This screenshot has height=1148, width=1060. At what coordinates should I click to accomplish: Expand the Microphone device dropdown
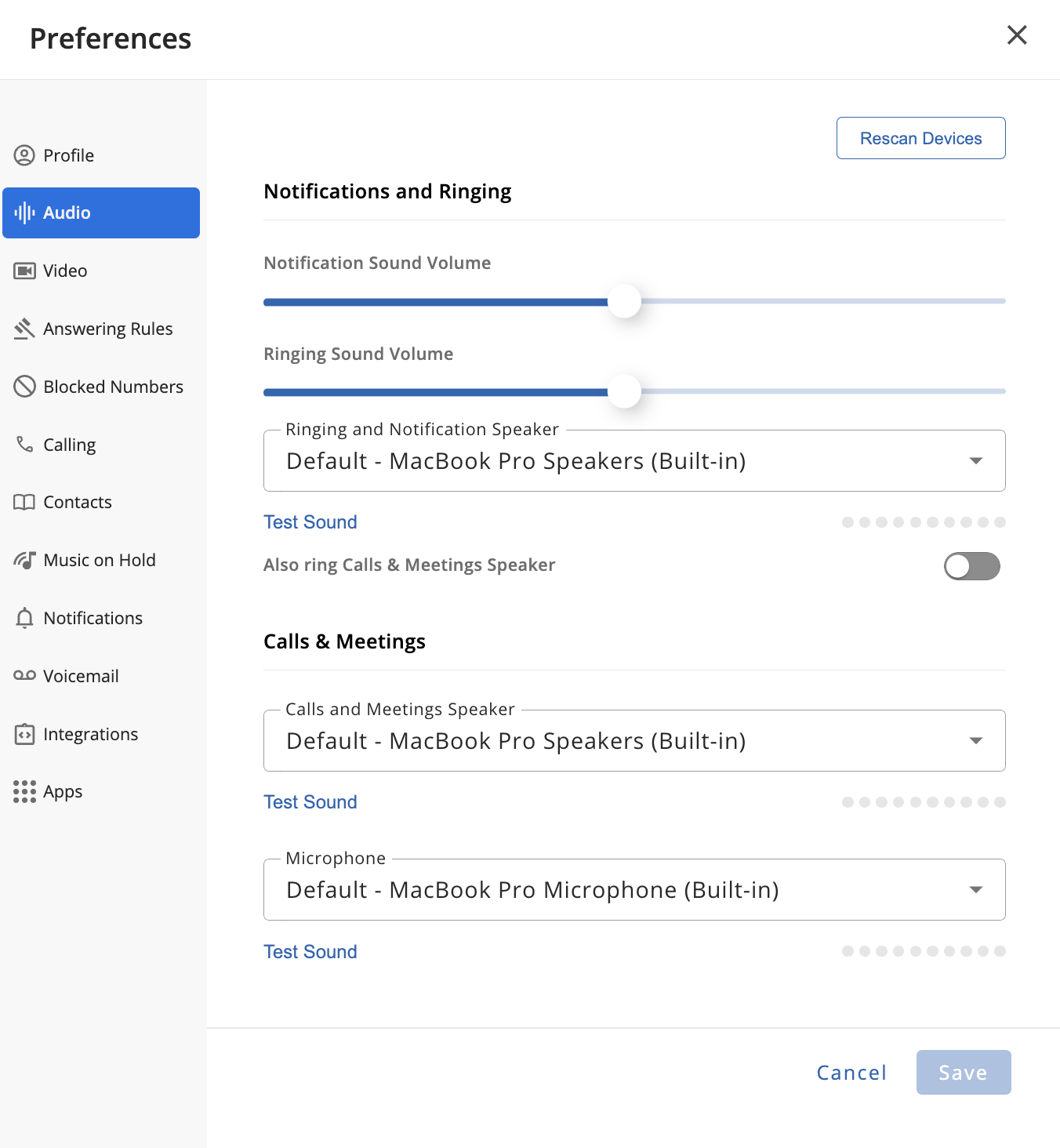click(975, 890)
